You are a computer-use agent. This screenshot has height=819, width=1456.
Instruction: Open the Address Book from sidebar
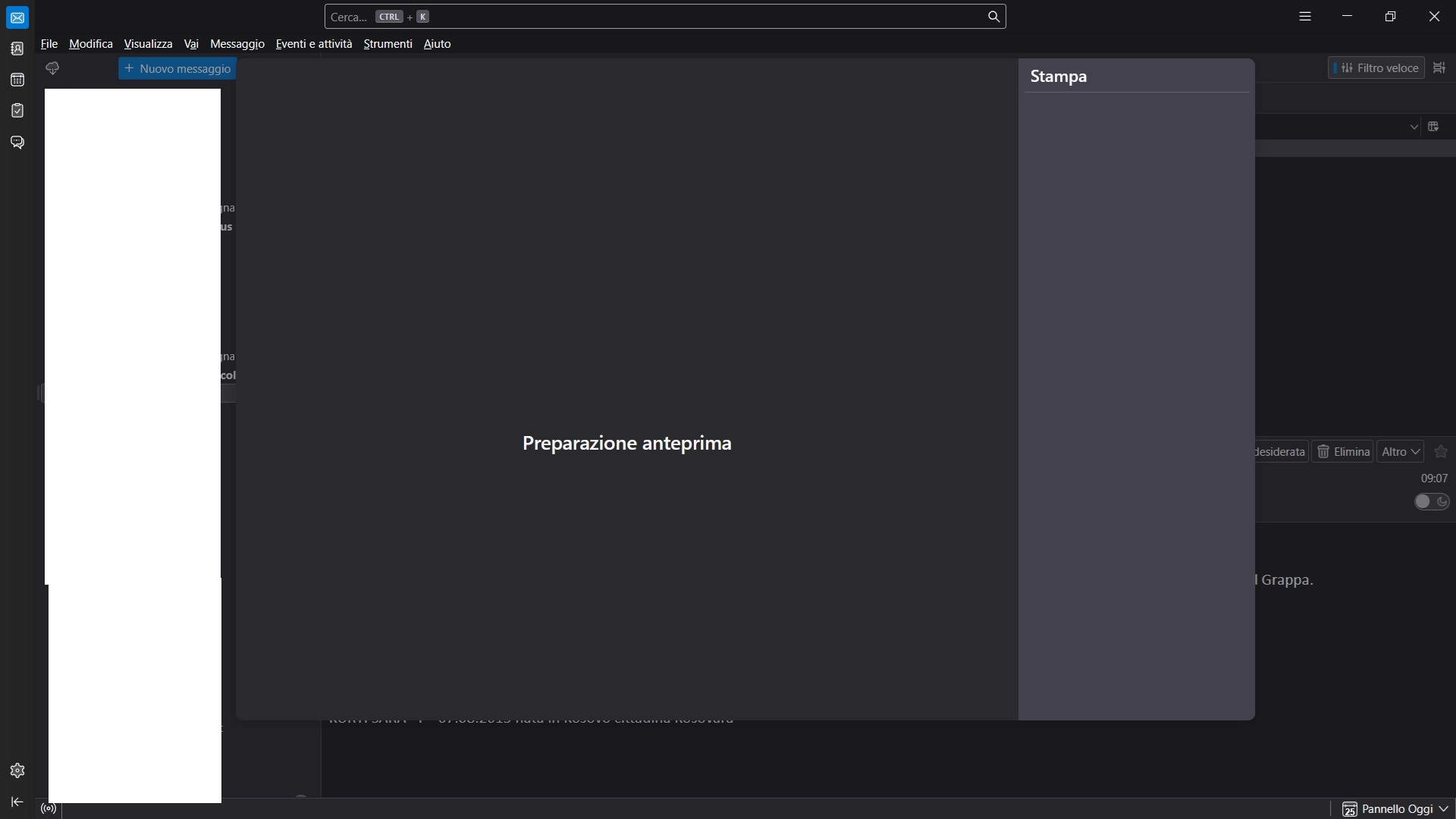[17, 49]
